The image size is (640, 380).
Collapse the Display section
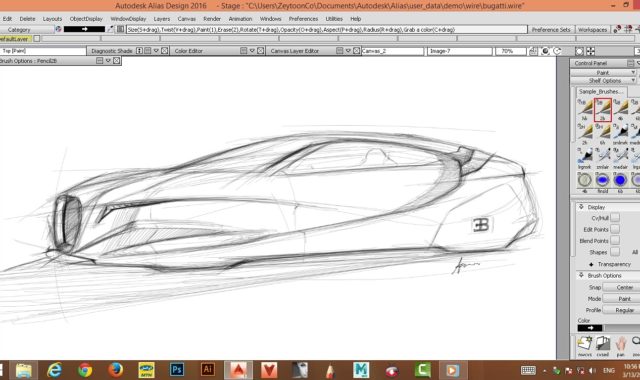click(582, 207)
